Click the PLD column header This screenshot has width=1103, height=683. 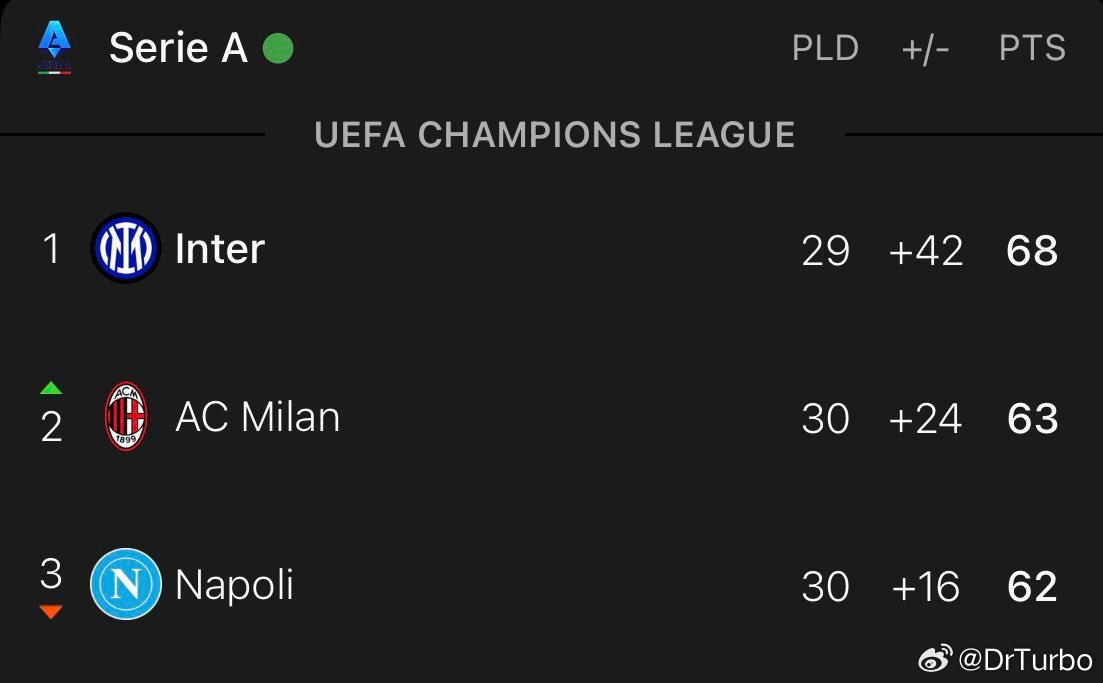(825, 49)
